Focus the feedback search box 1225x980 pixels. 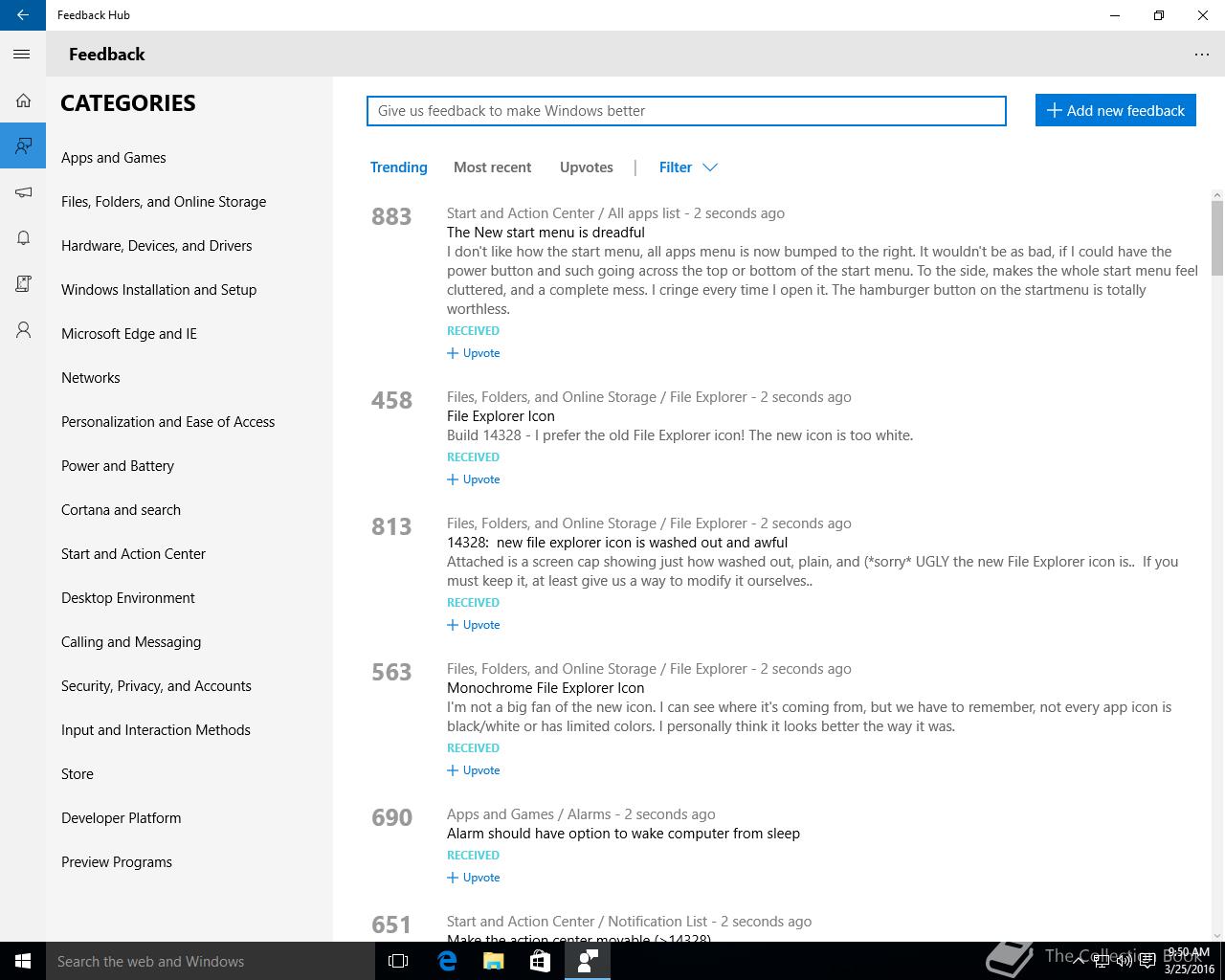pyautogui.click(x=686, y=111)
